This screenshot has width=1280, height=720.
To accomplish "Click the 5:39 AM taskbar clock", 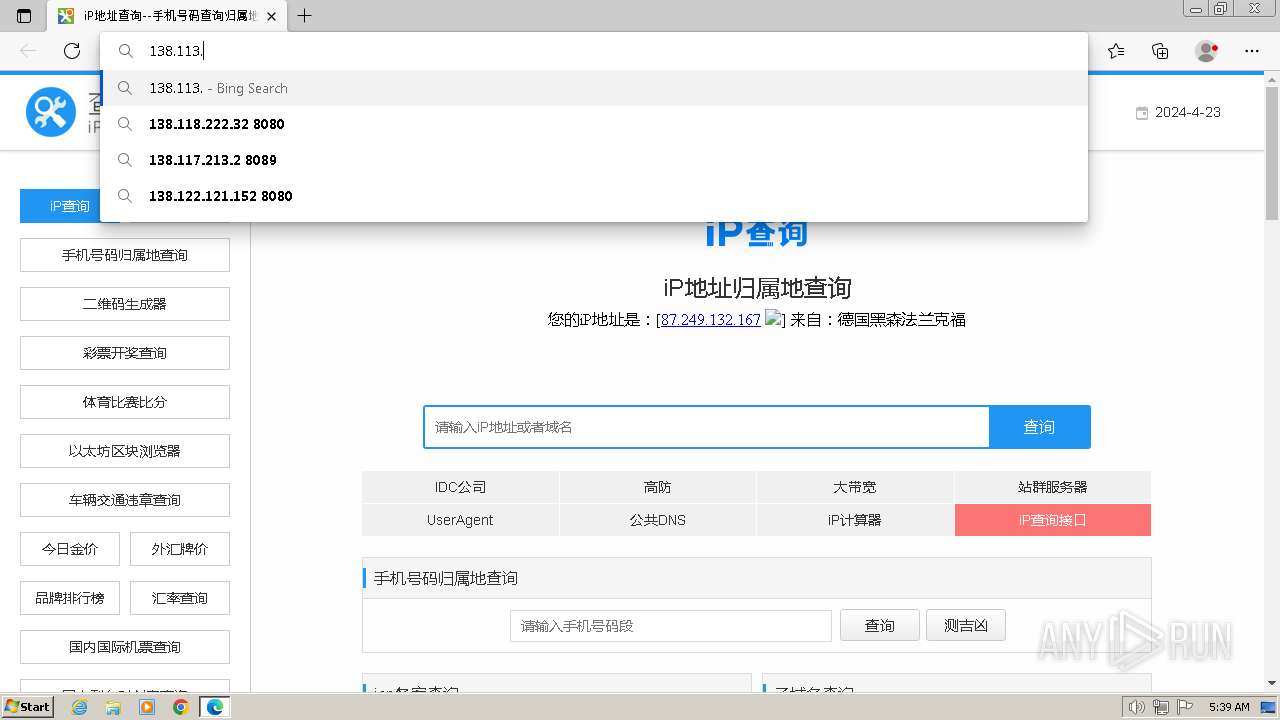I will [x=1229, y=707].
